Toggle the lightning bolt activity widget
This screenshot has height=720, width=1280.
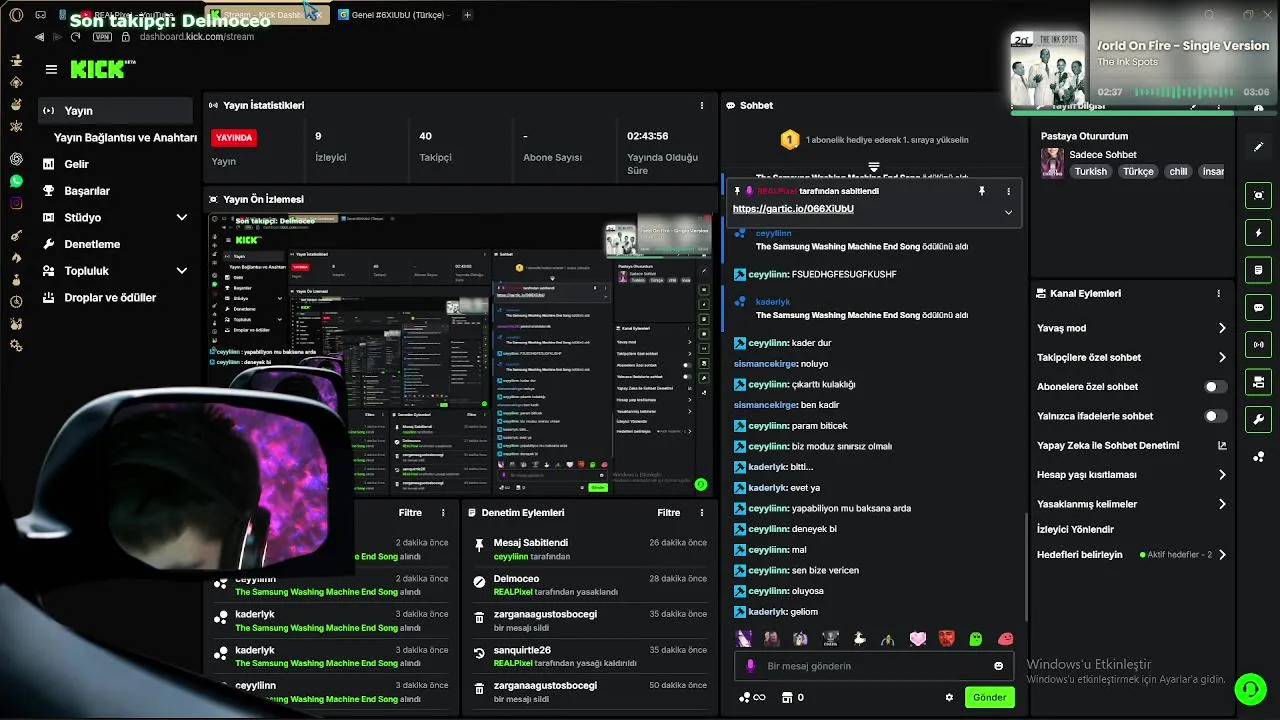pyautogui.click(x=1259, y=233)
